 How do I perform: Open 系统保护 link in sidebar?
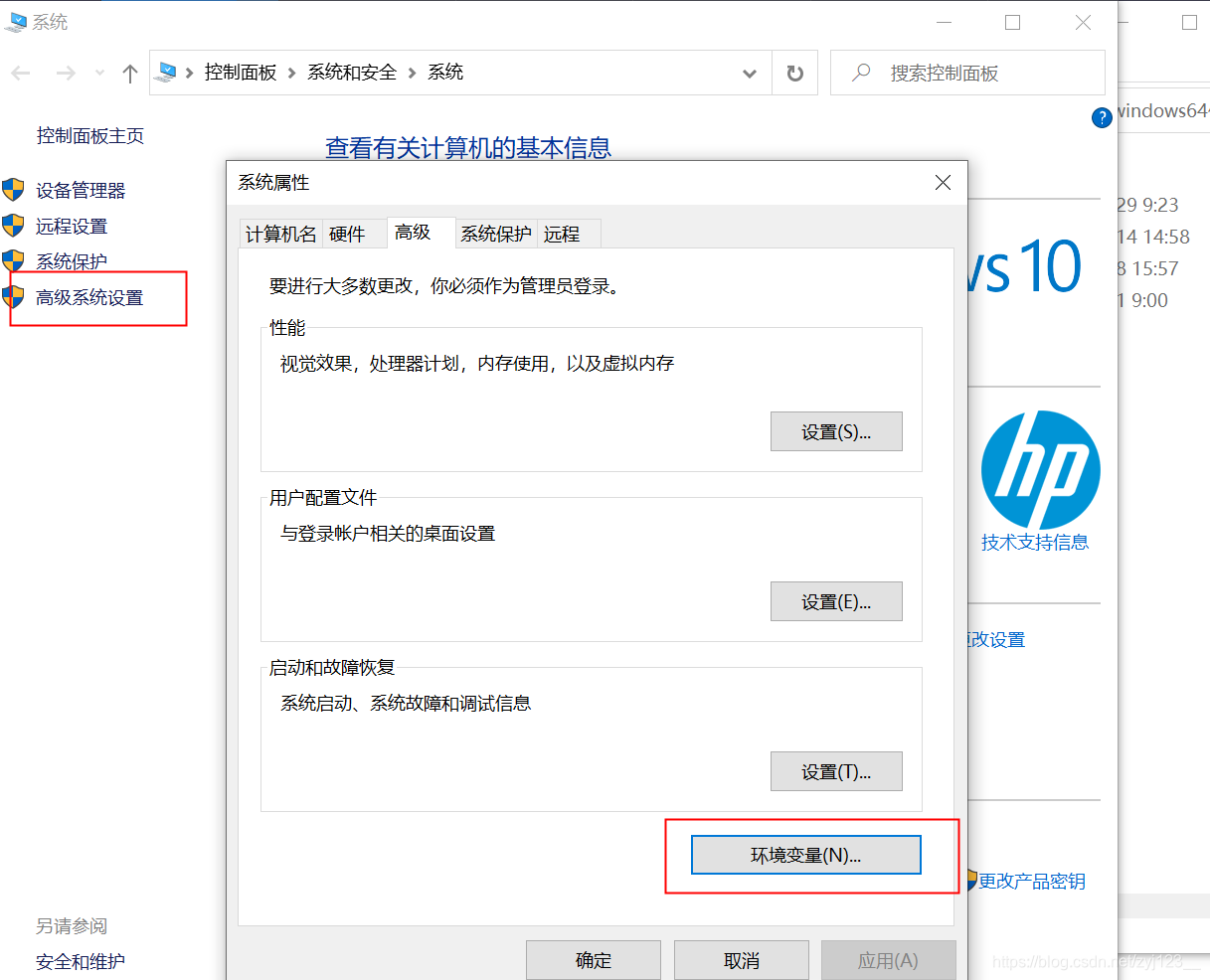[x=72, y=261]
